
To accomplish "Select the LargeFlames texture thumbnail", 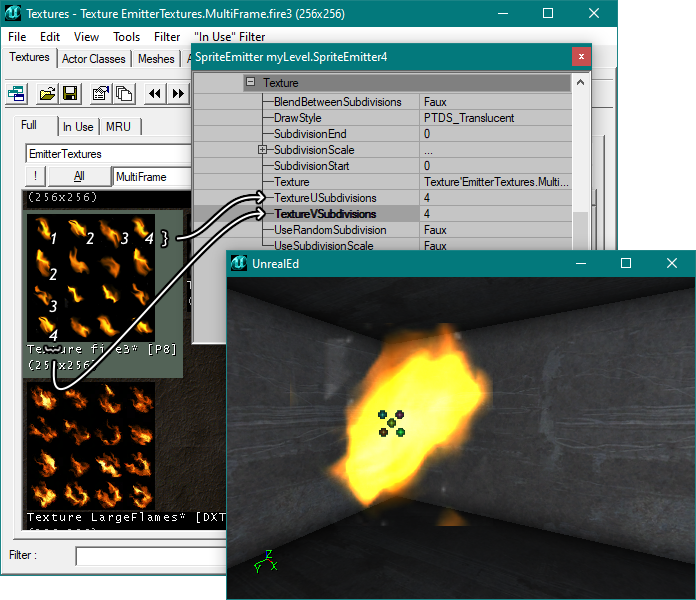I will click(91, 445).
